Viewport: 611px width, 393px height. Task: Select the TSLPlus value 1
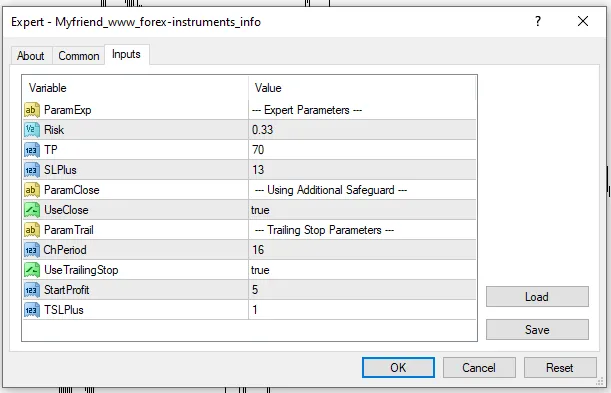pos(255,310)
